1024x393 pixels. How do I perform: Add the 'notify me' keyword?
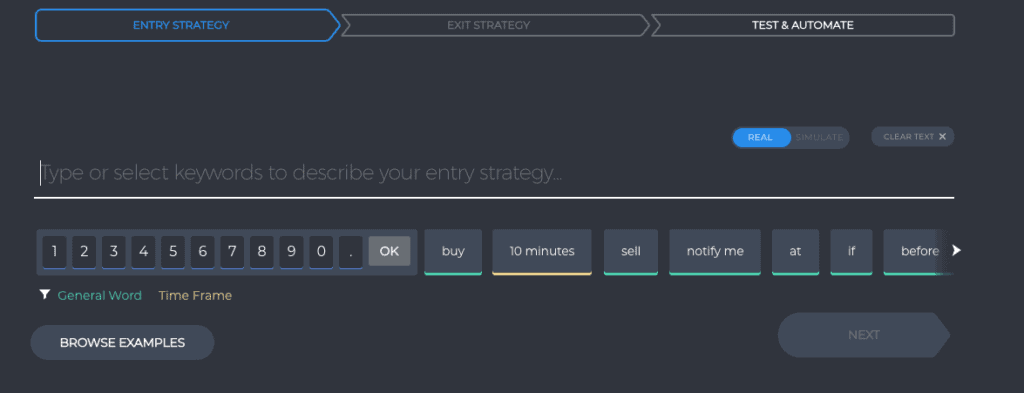click(x=715, y=251)
